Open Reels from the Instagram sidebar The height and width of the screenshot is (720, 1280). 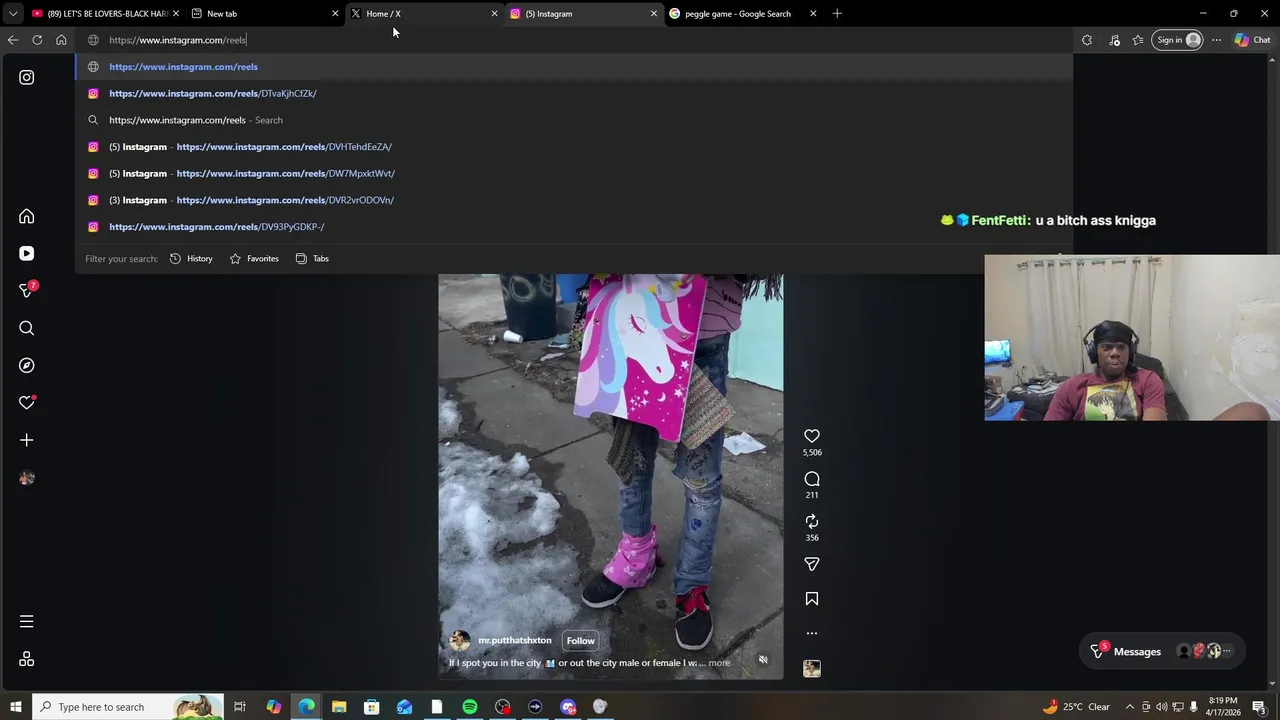[27, 253]
